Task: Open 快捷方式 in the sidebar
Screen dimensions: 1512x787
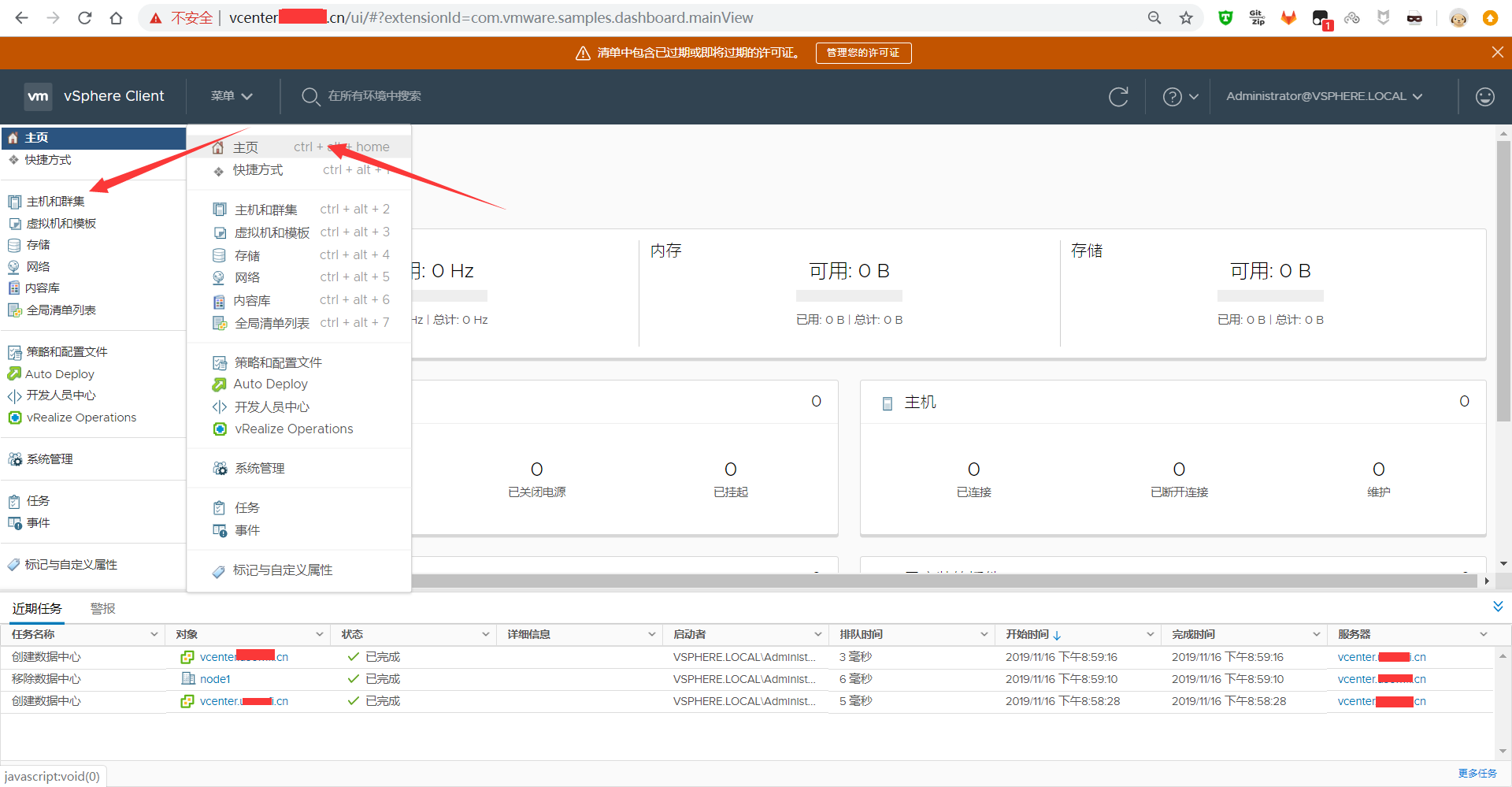Action: (x=48, y=160)
